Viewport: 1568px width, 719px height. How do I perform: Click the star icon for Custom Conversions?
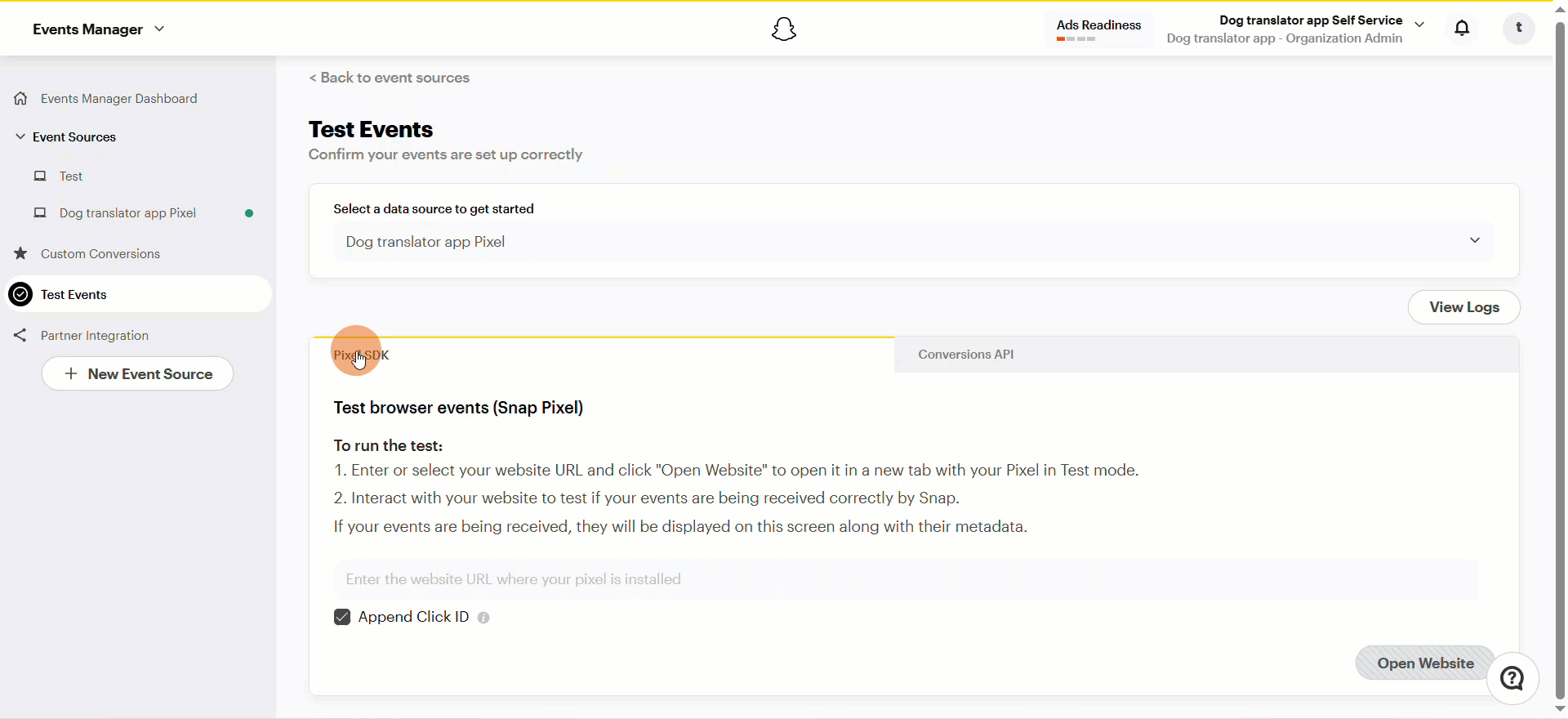pyautogui.click(x=21, y=253)
